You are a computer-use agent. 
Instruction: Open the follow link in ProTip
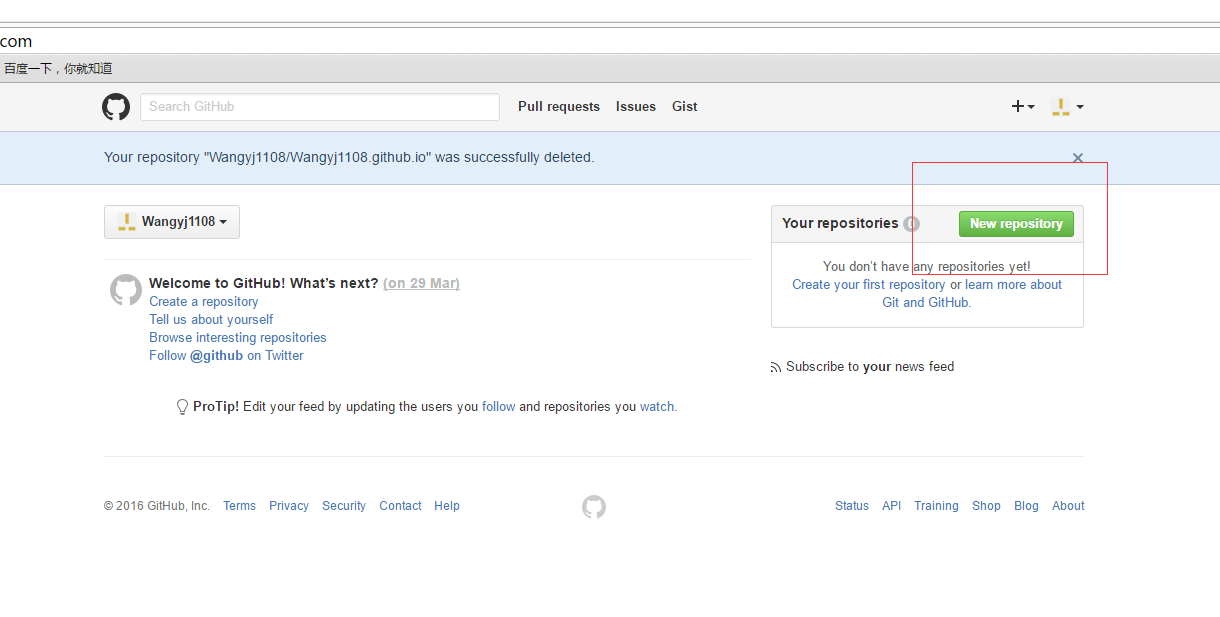click(499, 407)
